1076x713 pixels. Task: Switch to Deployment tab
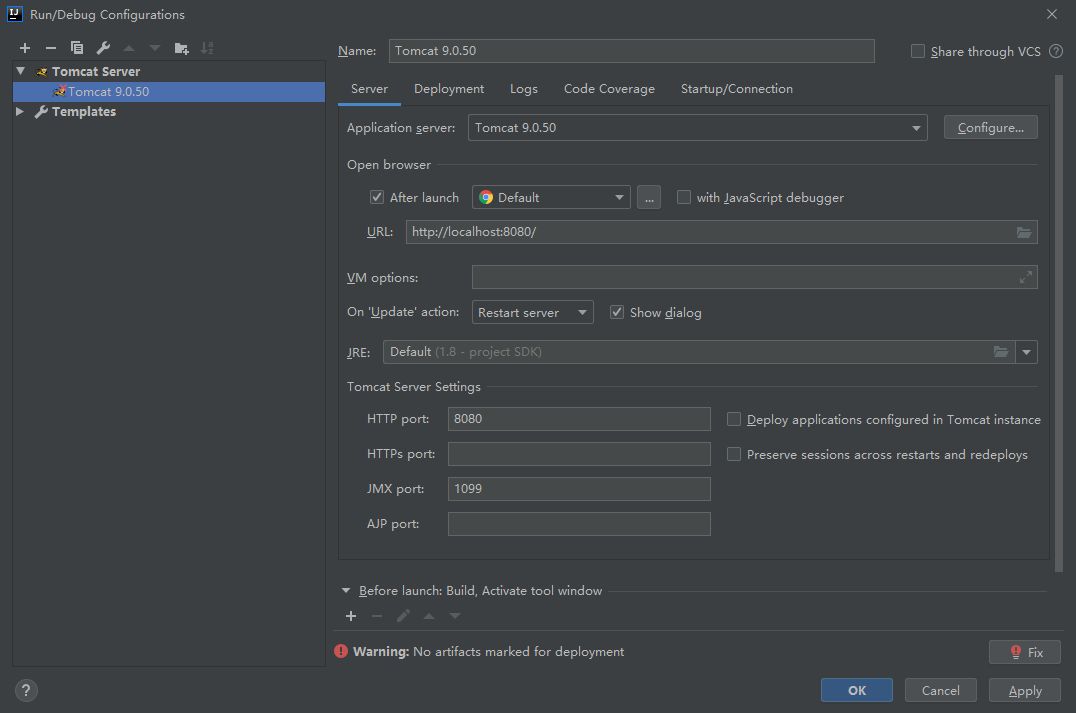449,89
